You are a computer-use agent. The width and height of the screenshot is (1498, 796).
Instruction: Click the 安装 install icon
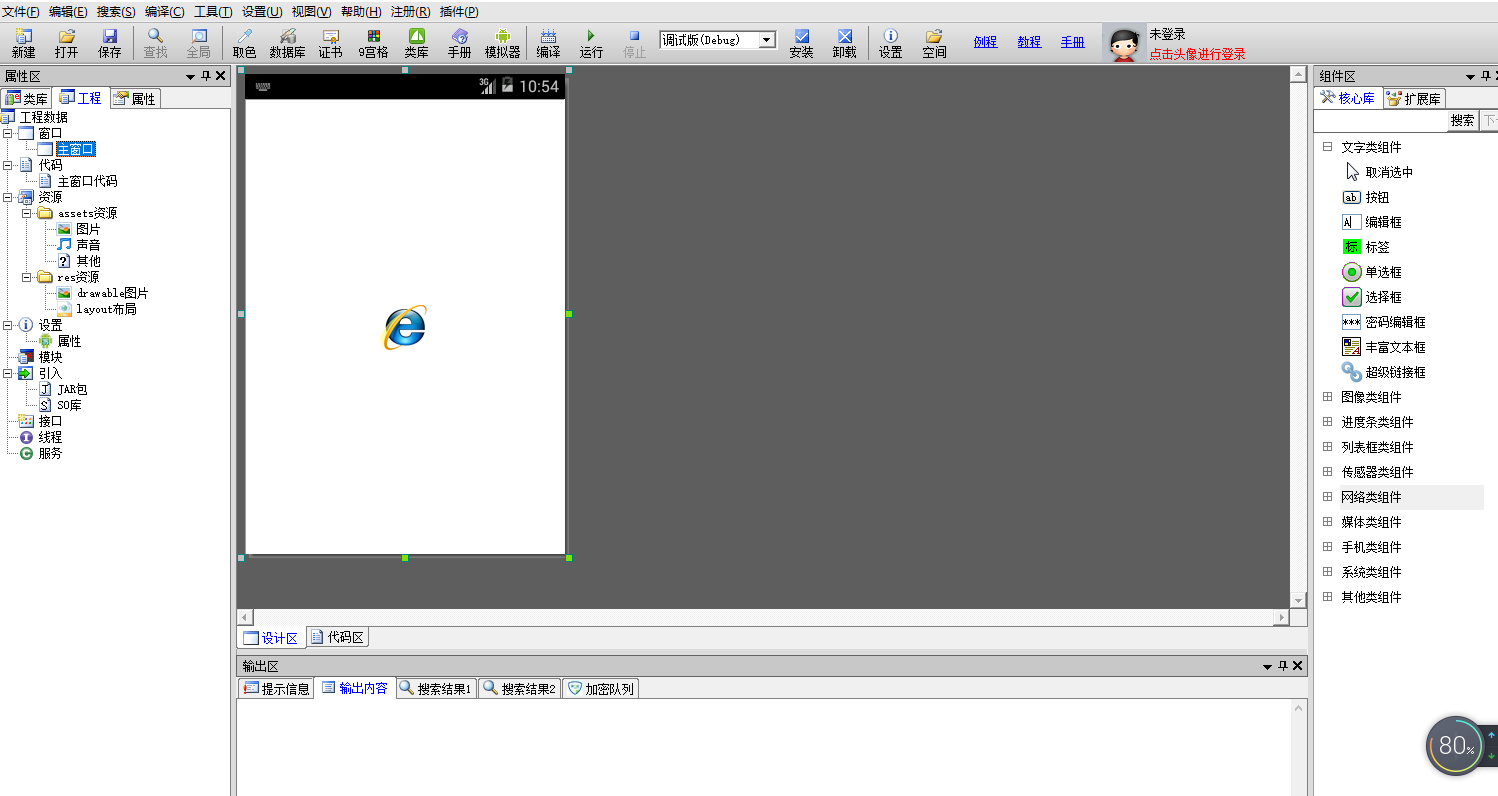click(x=801, y=43)
